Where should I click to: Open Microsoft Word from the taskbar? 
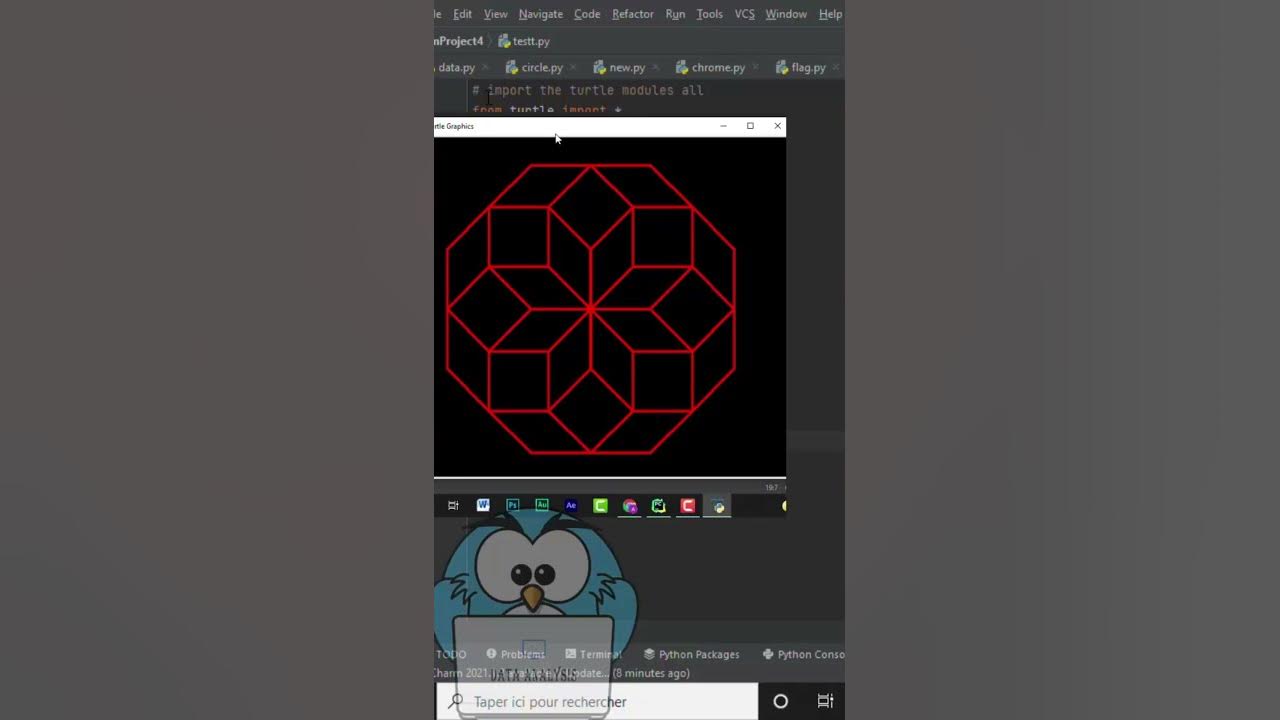pyautogui.click(x=483, y=506)
